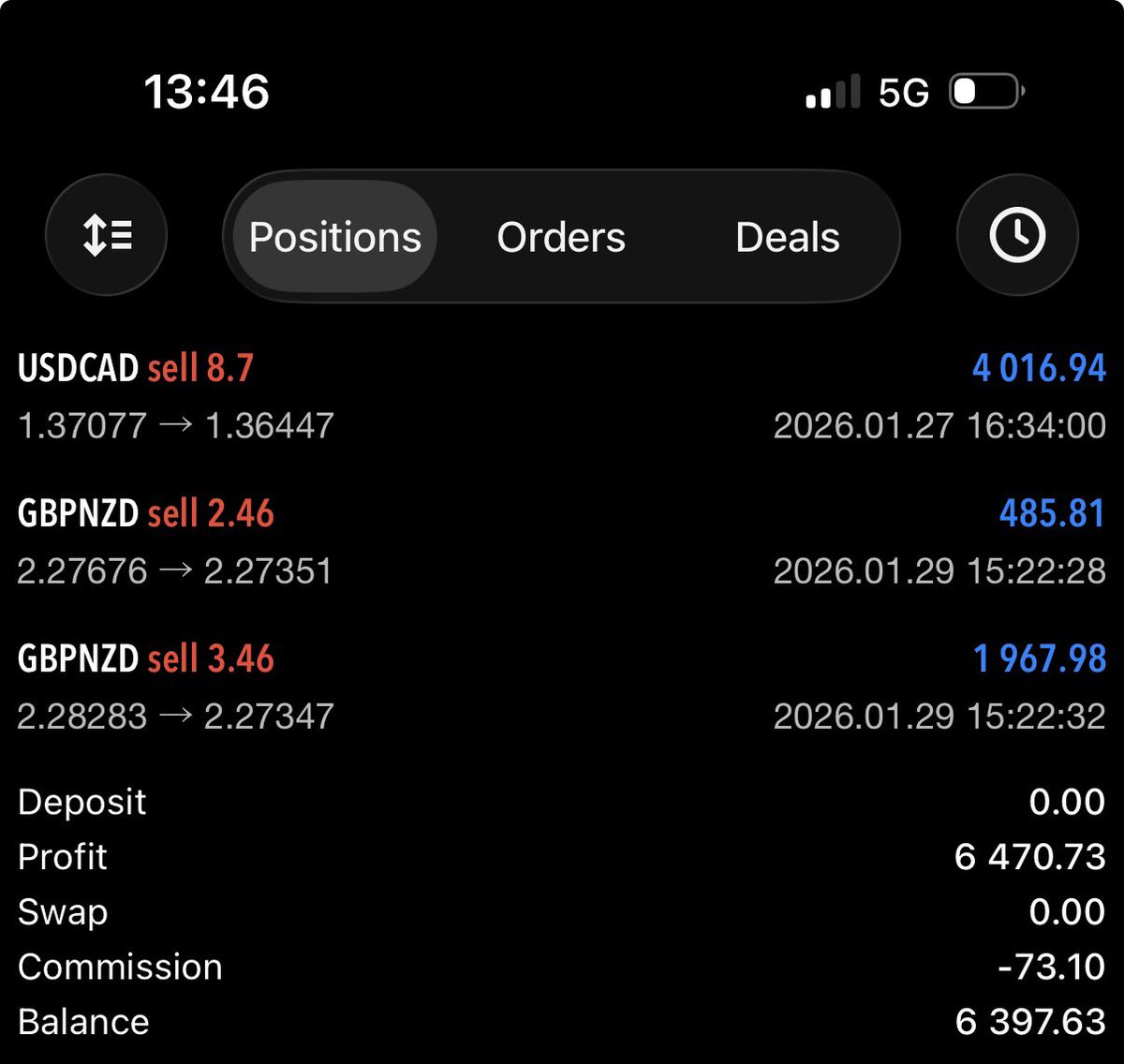
Task: Tap the total profit value 6 470.73
Action: click(x=1030, y=857)
